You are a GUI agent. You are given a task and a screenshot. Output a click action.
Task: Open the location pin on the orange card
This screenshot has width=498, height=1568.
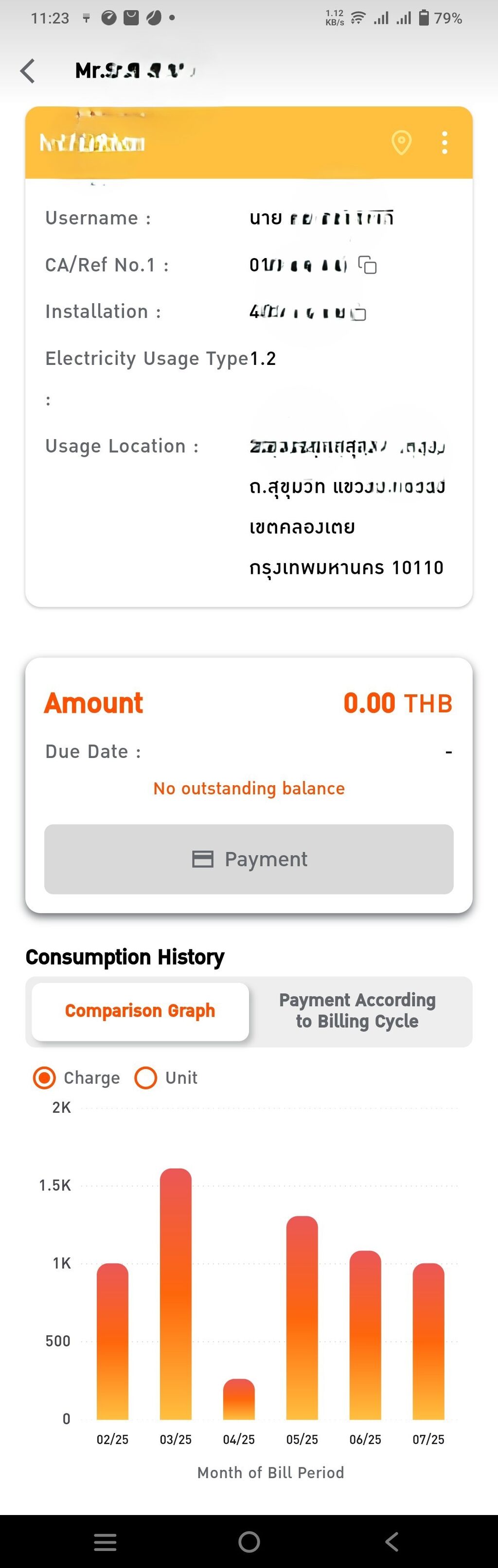pyautogui.click(x=401, y=143)
